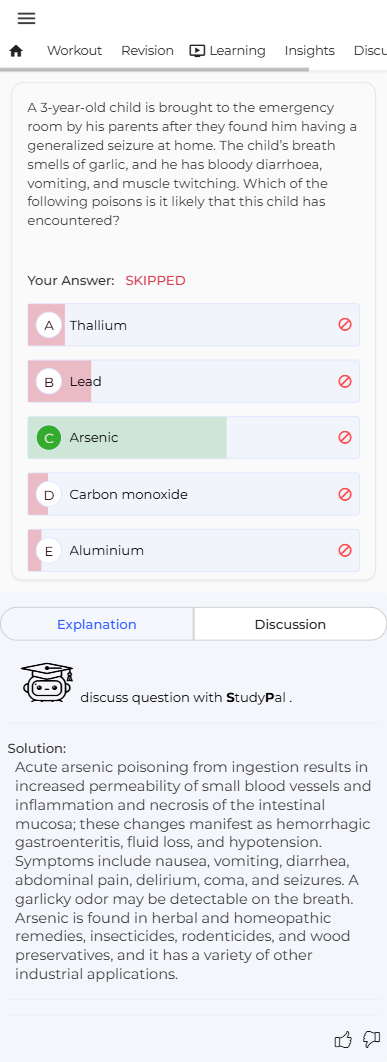Choose option D Carbon monoxide

193,494
